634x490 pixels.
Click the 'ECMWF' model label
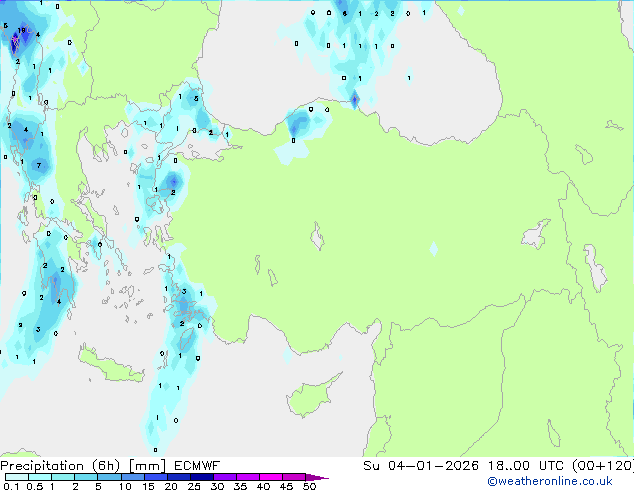coord(197,466)
